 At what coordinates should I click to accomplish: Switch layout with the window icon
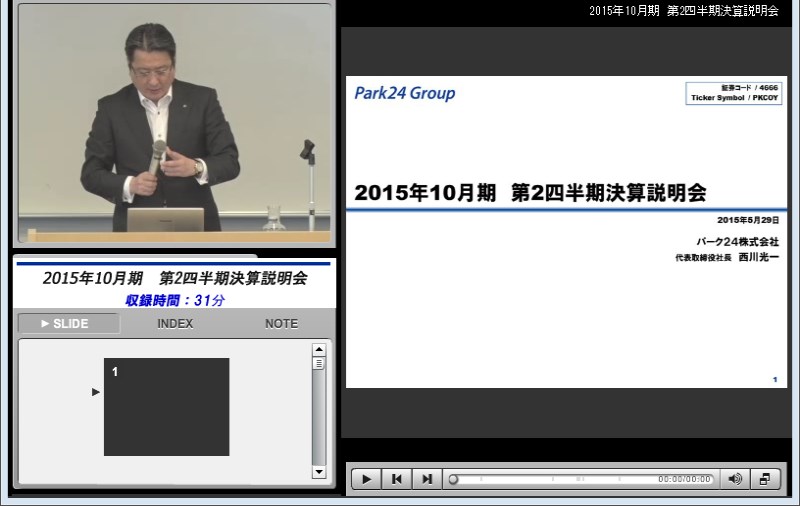[765, 479]
